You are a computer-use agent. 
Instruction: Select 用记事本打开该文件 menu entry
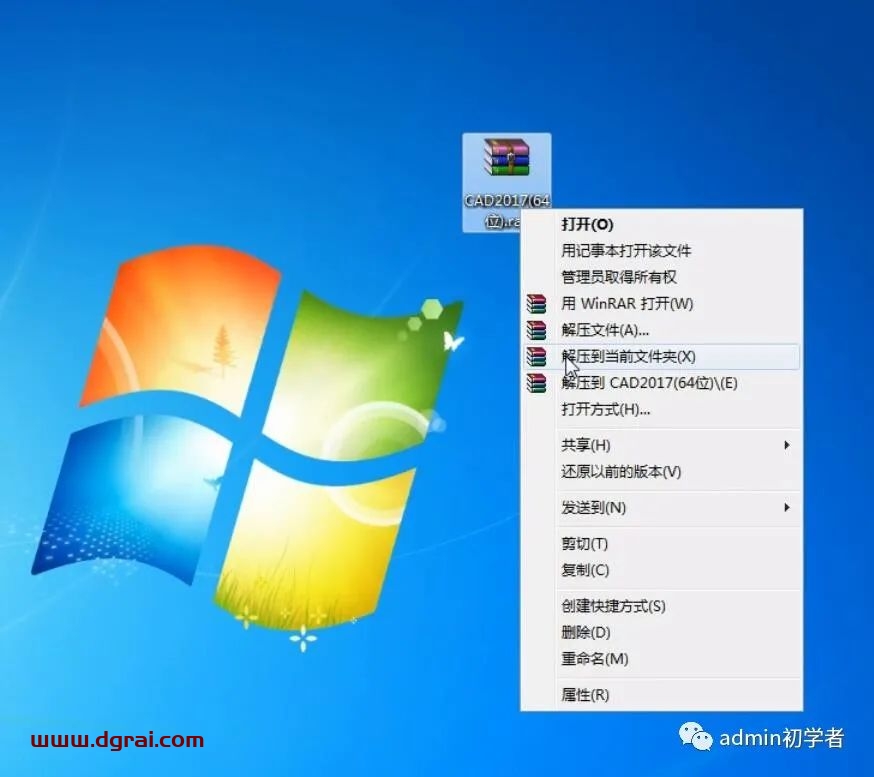(661, 250)
